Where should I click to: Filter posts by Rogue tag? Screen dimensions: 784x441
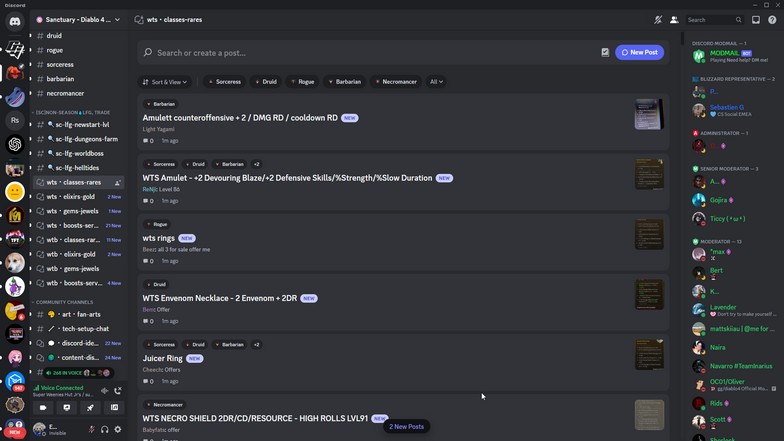(302, 82)
